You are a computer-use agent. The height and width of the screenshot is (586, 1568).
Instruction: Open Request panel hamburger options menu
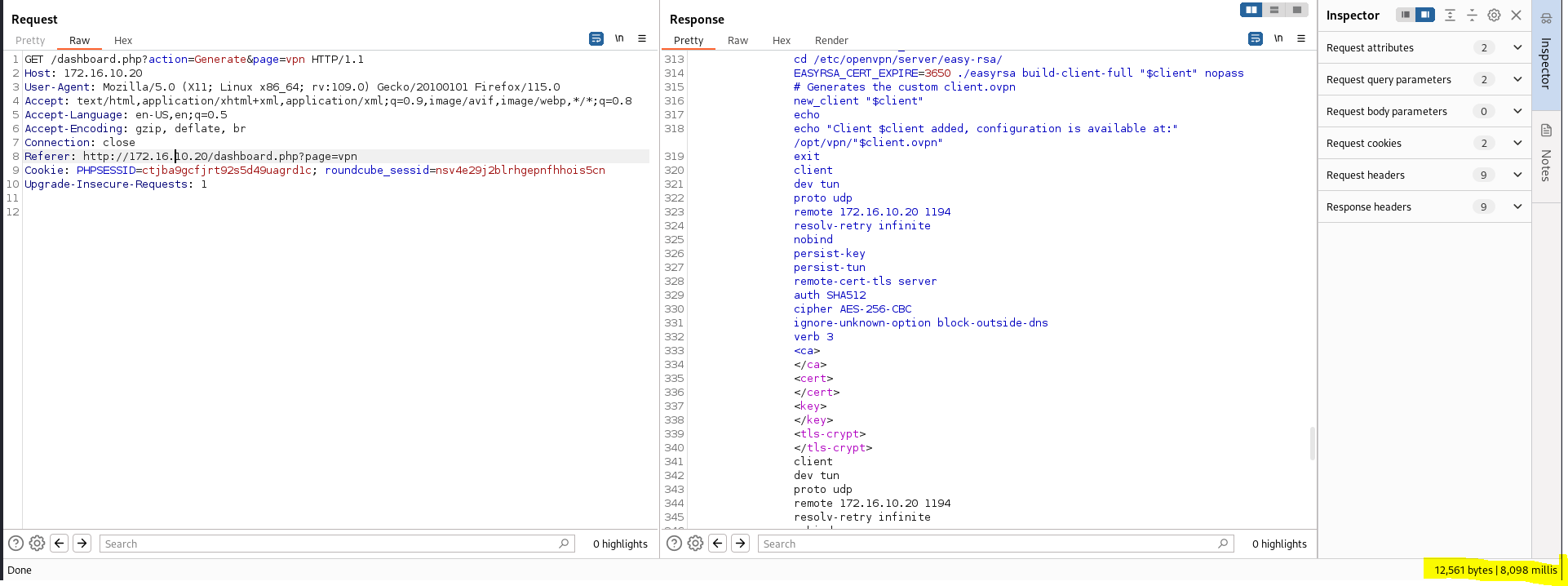click(642, 38)
